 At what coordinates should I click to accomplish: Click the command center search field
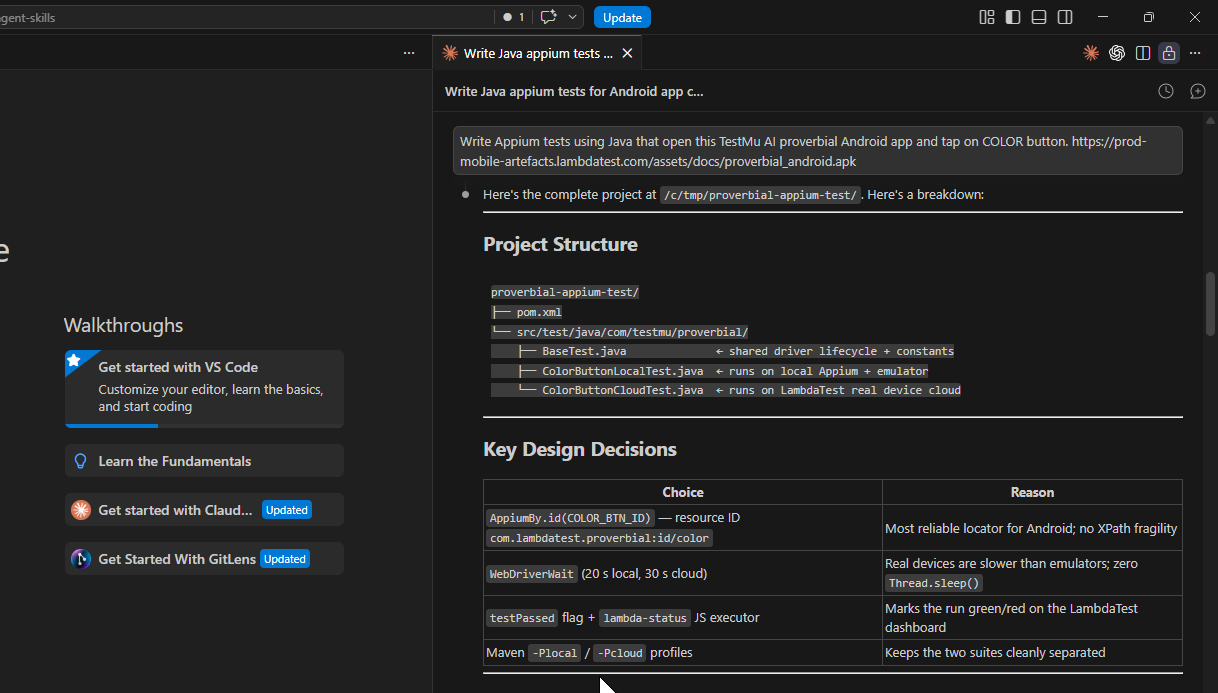coord(245,17)
